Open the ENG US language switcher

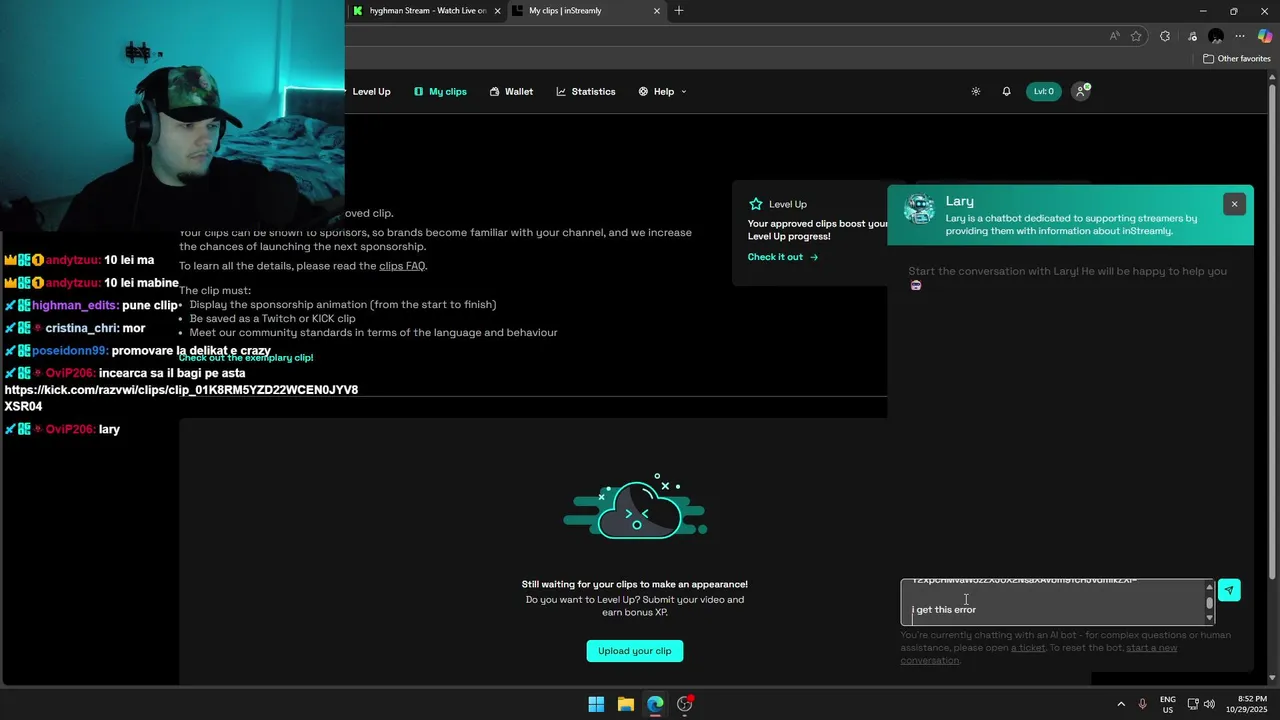pyautogui.click(x=1168, y=704)
